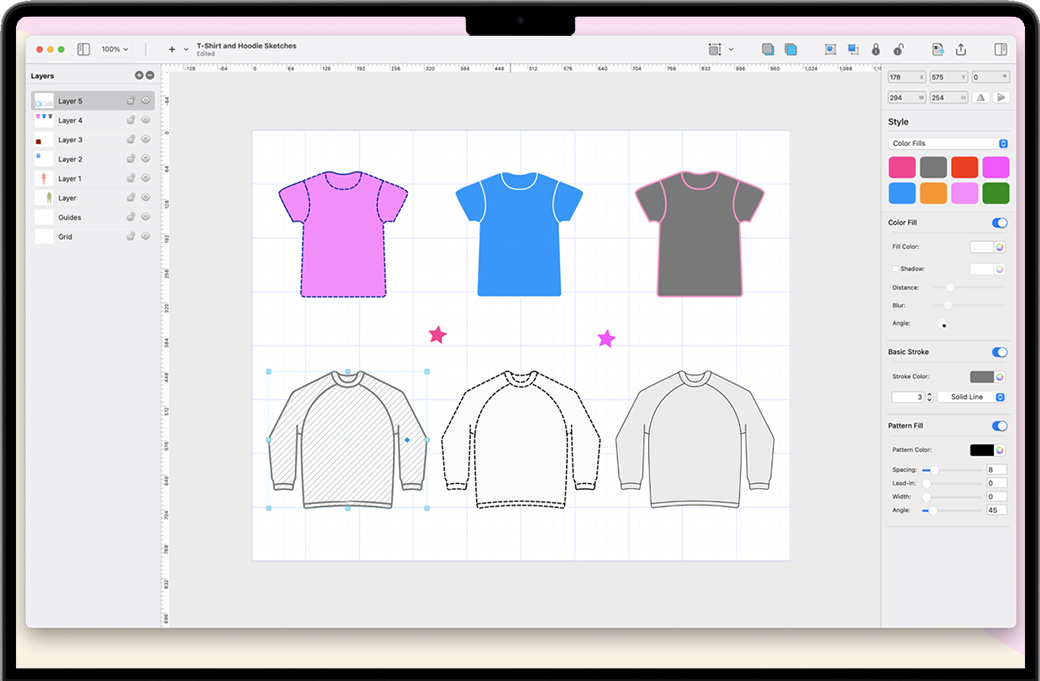
Task: Open the Color Fills style dropdown
Action: pos(948,144)
